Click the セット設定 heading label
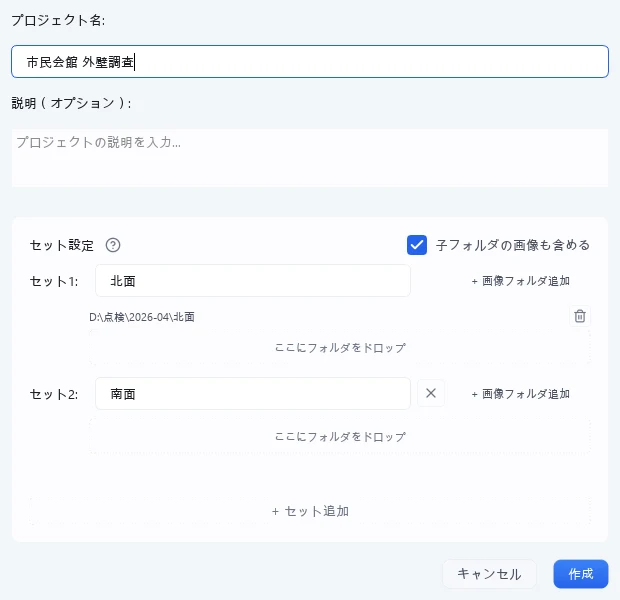Viewport: 620px width, 600px height. [62, 245]
